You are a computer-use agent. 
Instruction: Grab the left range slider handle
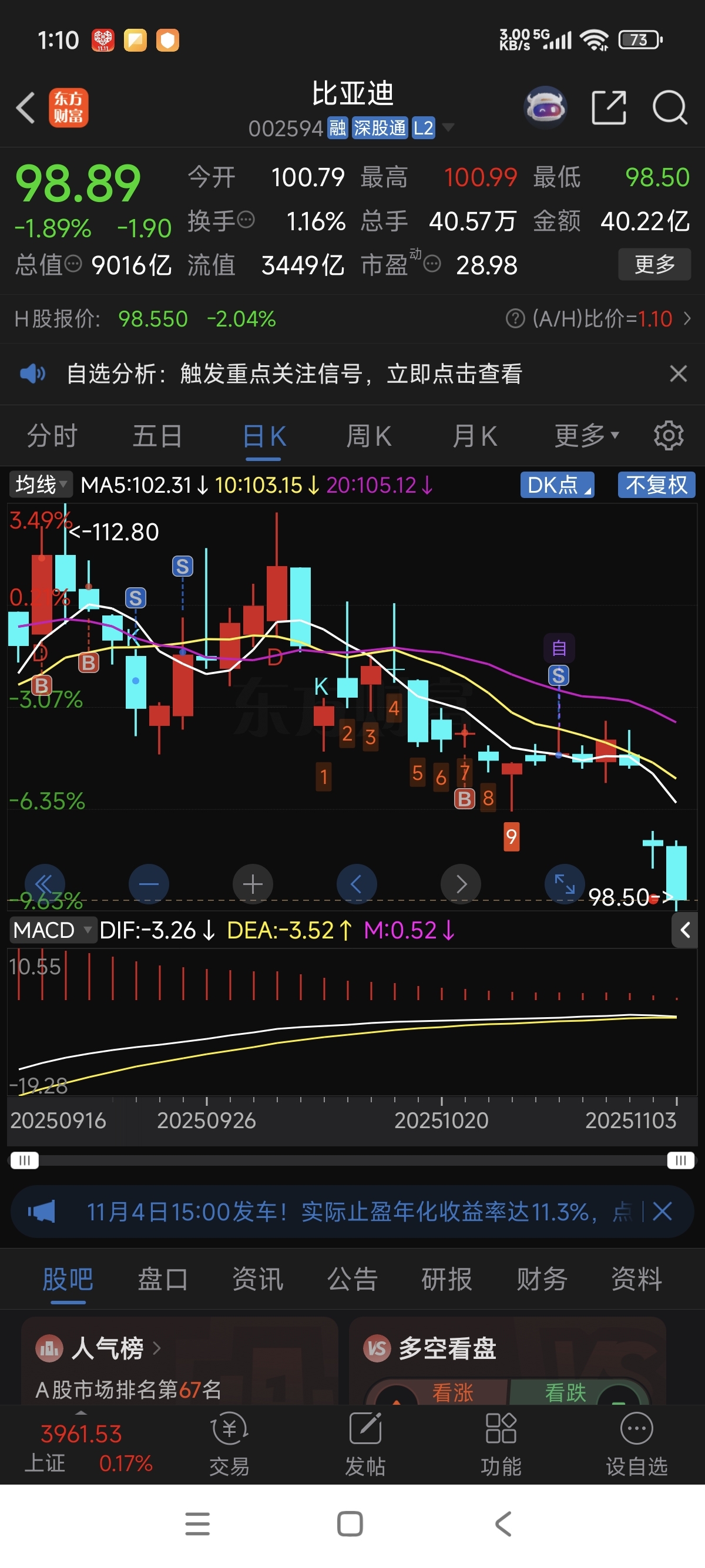click(x=24, y=1160)
